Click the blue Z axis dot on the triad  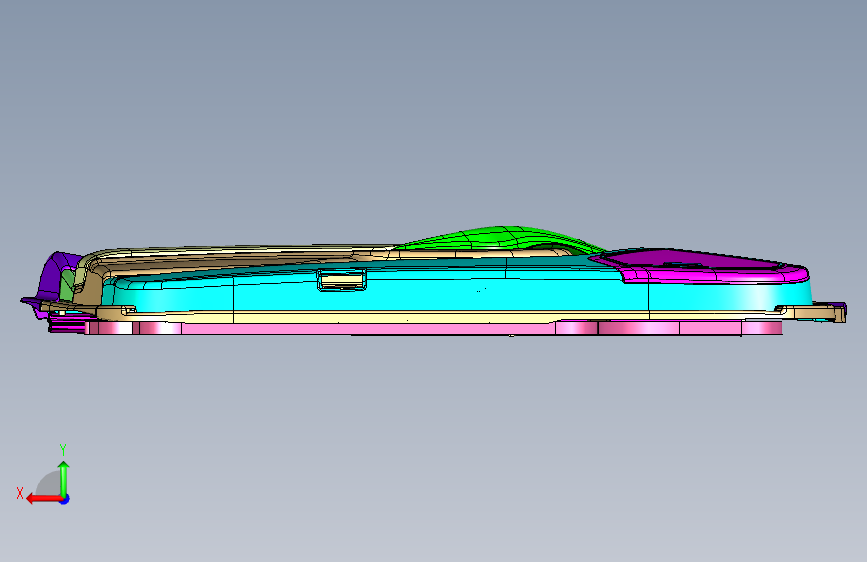(x=65, y=499)
